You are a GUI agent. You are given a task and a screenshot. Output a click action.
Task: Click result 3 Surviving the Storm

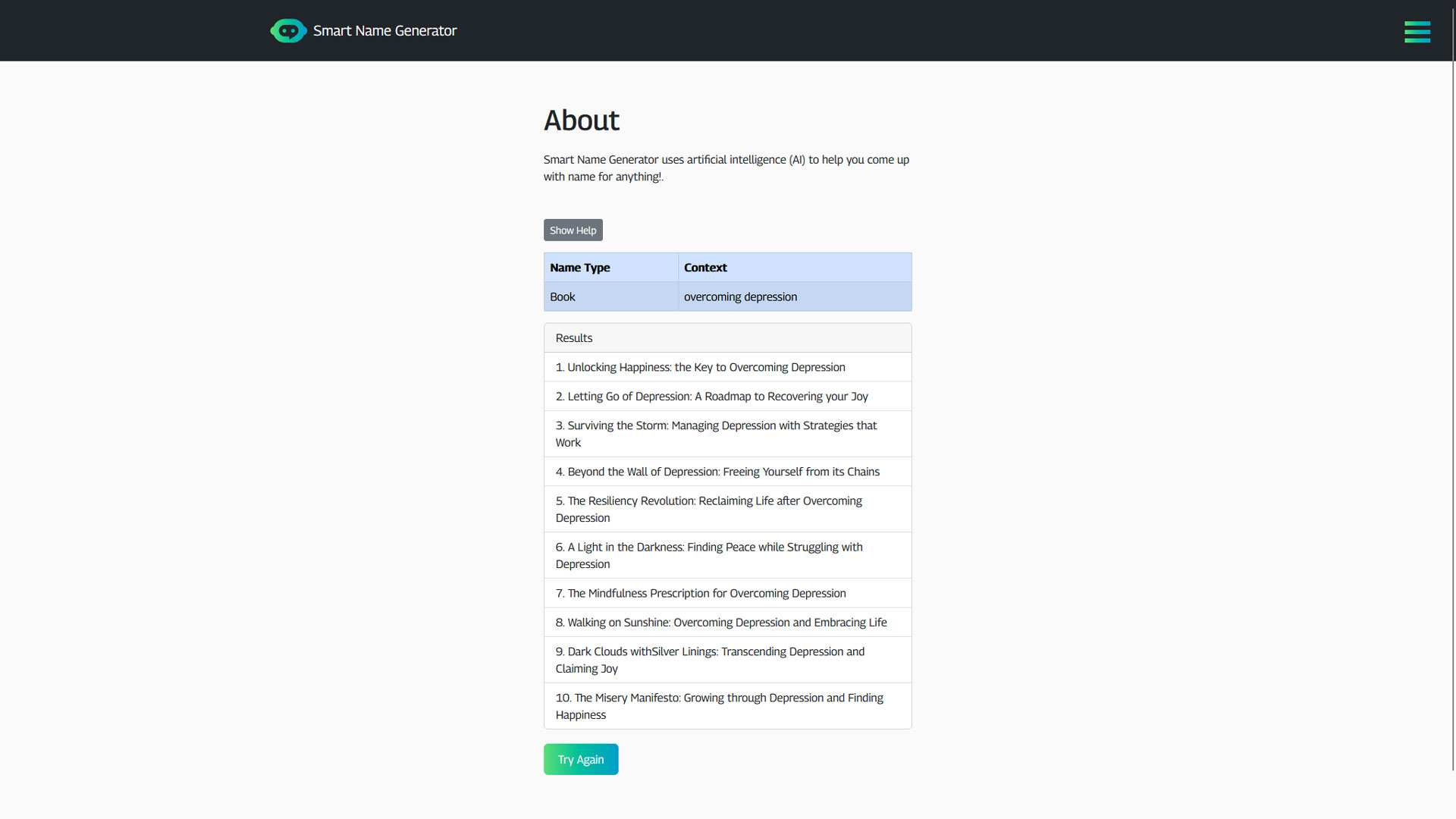716,434
